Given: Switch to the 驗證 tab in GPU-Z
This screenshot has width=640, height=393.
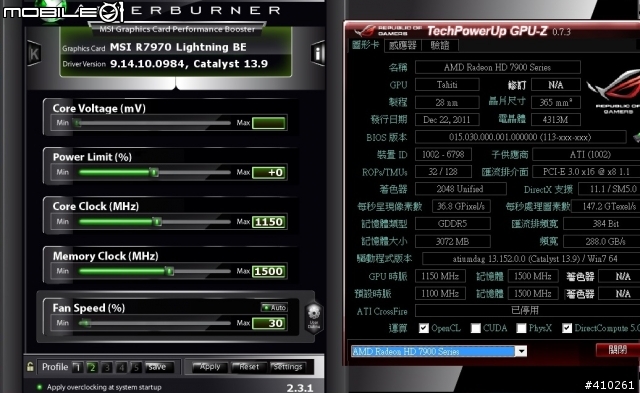Looking at the screenshot, I should [440, 45].
